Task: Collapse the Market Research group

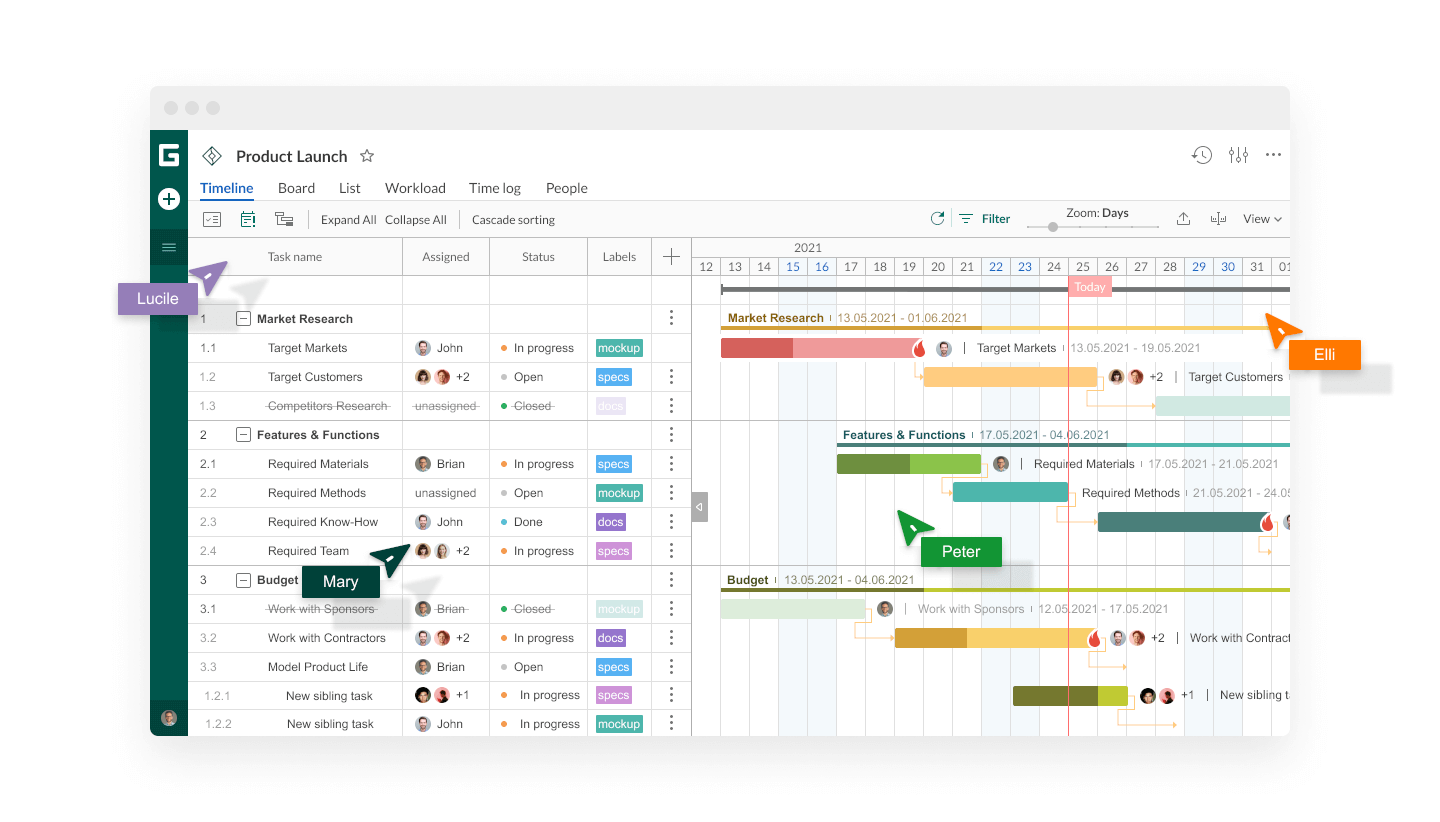Action: pyautogui.click(x=243, y=318)
